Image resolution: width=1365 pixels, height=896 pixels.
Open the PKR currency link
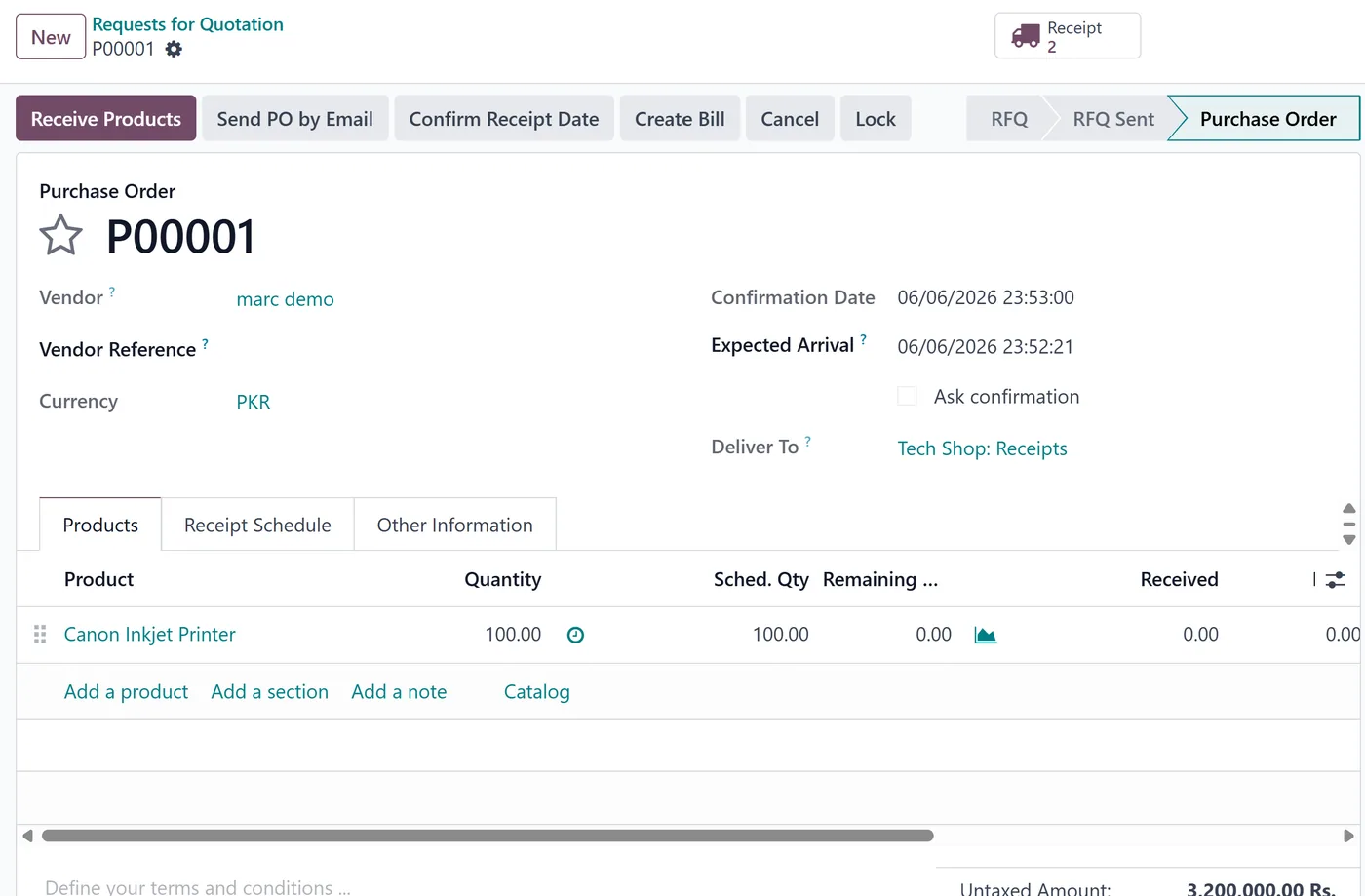(253, 402)
